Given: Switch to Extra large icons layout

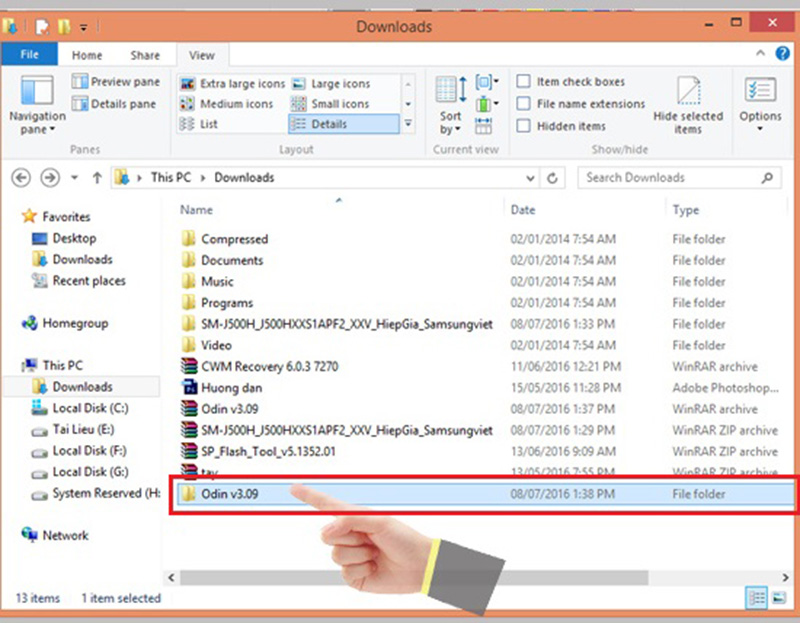Looking at the screenshot, I should tap(233, 84).
